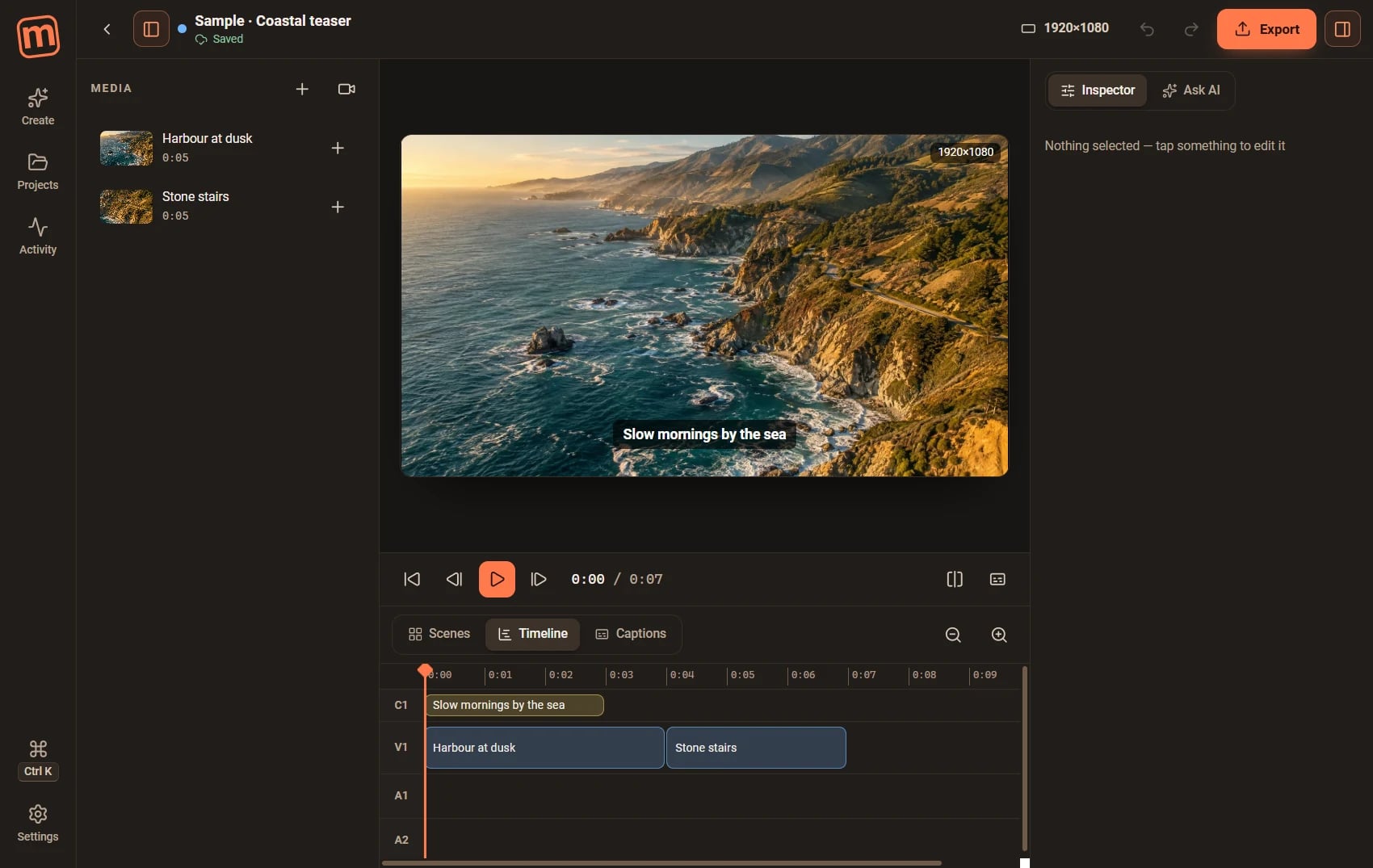Switch to the Scenes view
The width and height of the screenshot is (1373, 868).
pyautogui.click(x=439, y=634)
